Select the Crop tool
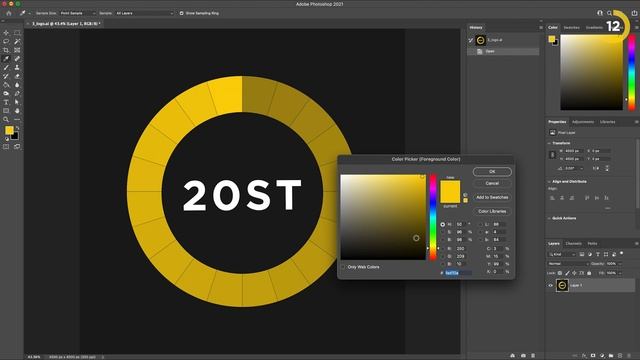Screen dimensions: 640x360 [6, 50]
